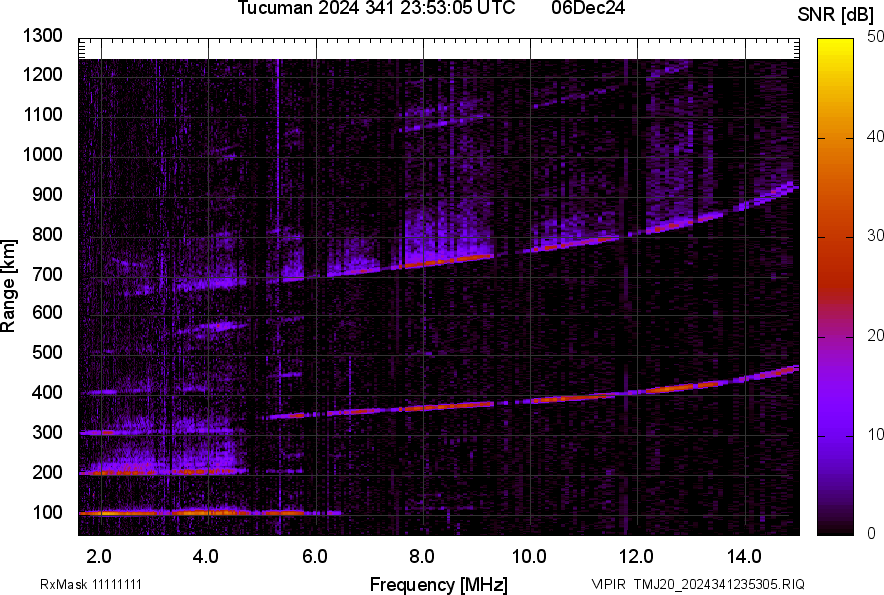Click the range tick label '300'
884x595 pixels.
point(47,432)
